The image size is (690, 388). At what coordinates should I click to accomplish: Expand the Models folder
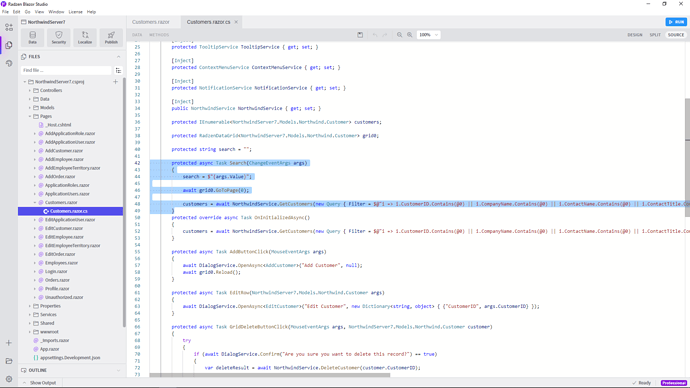click(x=30, y=107)
